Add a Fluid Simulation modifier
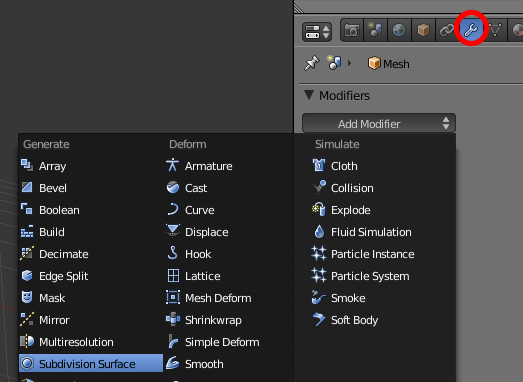This screenshot has height=382, width=523. coord(383,232)
